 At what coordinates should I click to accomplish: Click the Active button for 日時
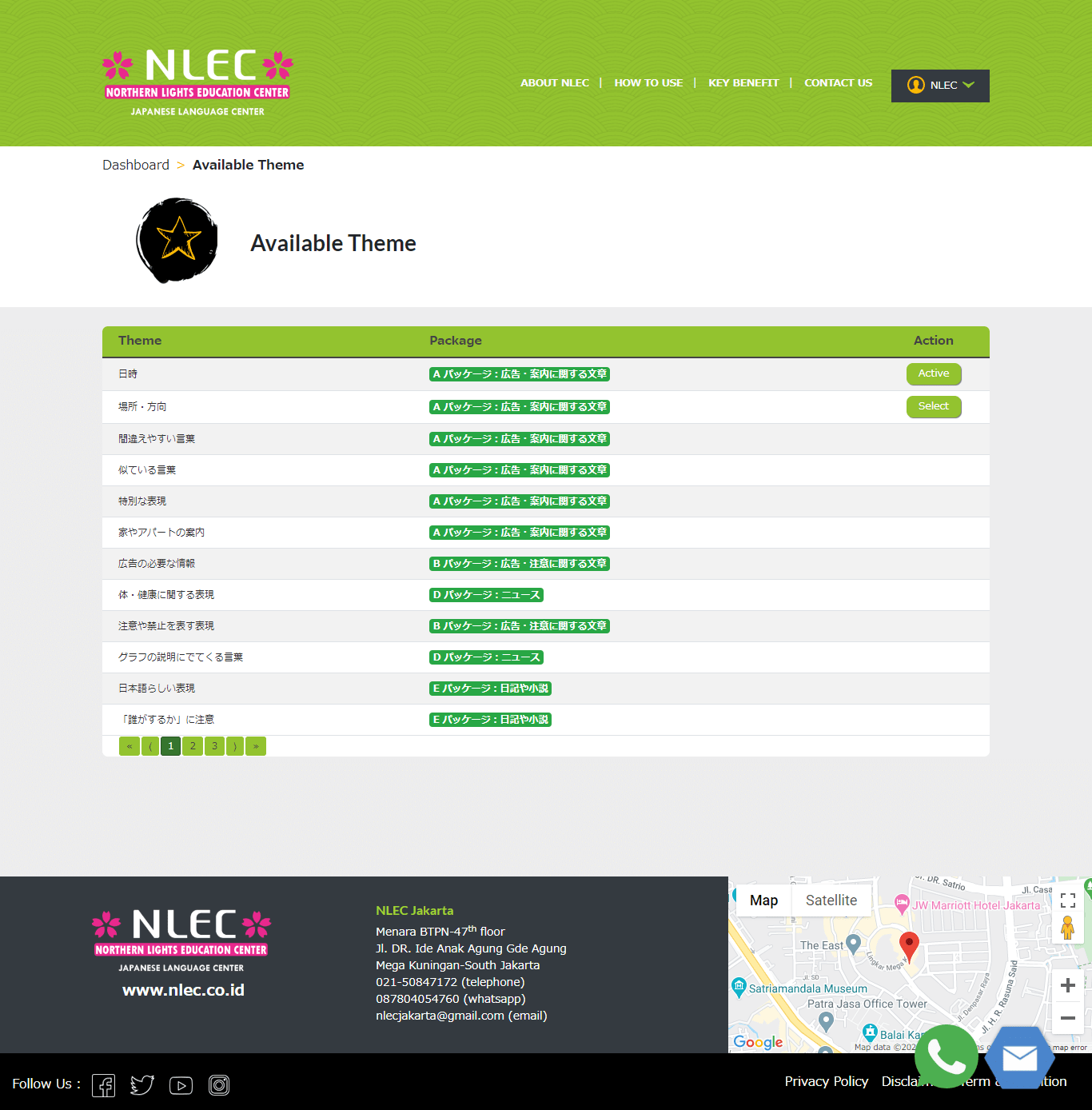click(933, 373)
